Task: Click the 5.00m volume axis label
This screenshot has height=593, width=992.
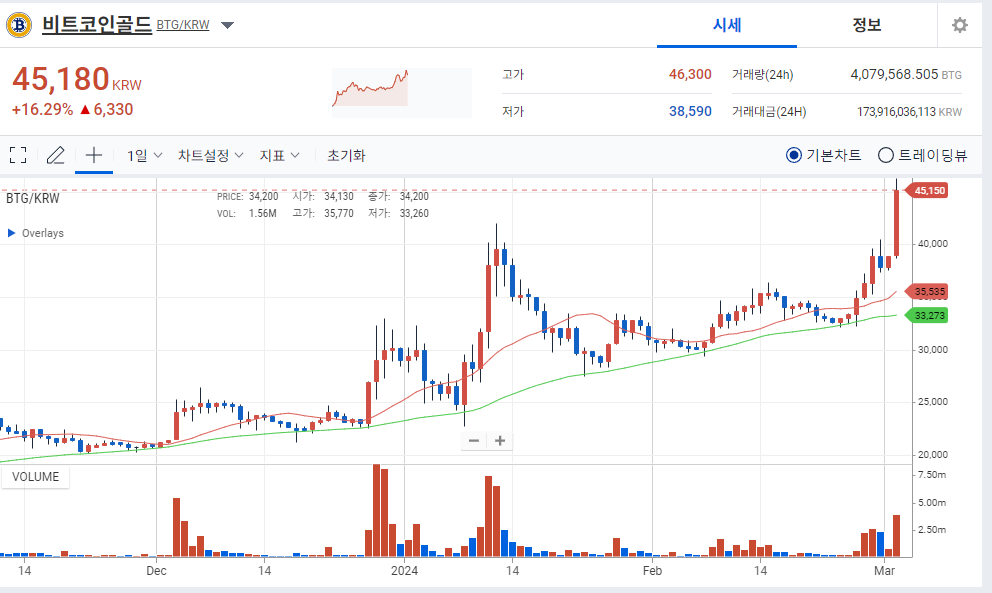Action: [x=932, y=502]
